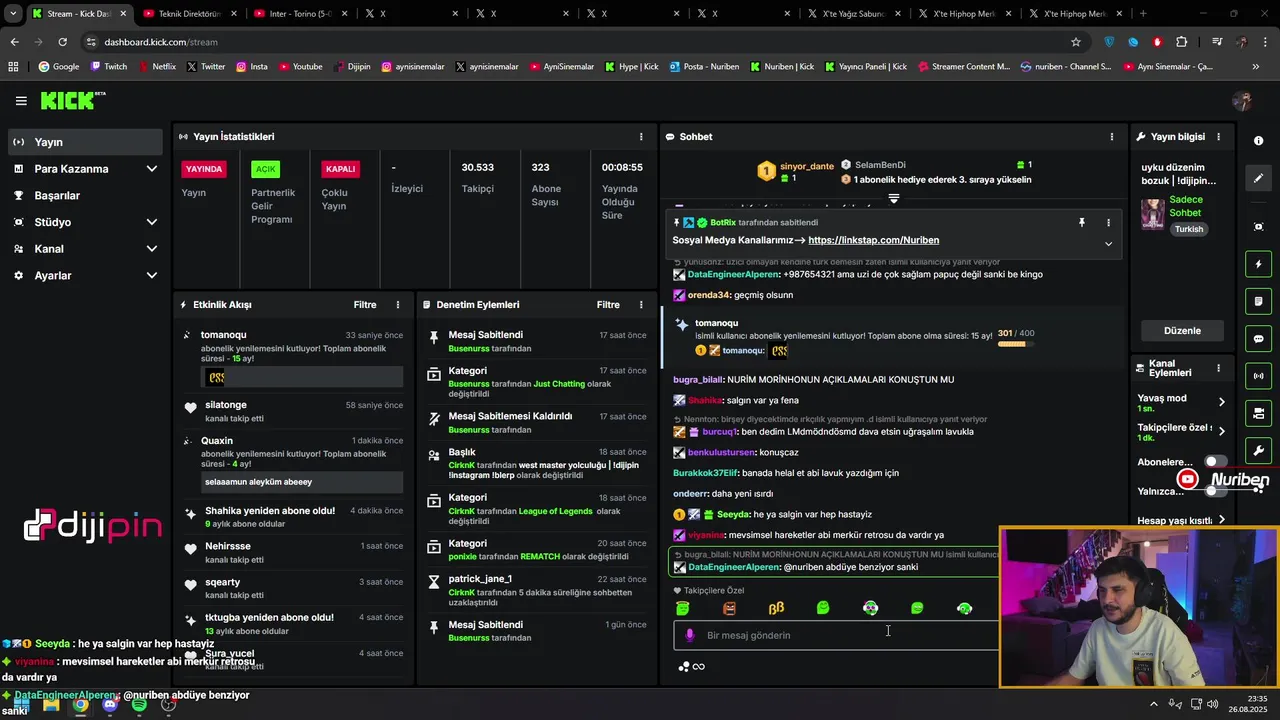Open Takipçilere özel options arrow

pos(1221,432)
